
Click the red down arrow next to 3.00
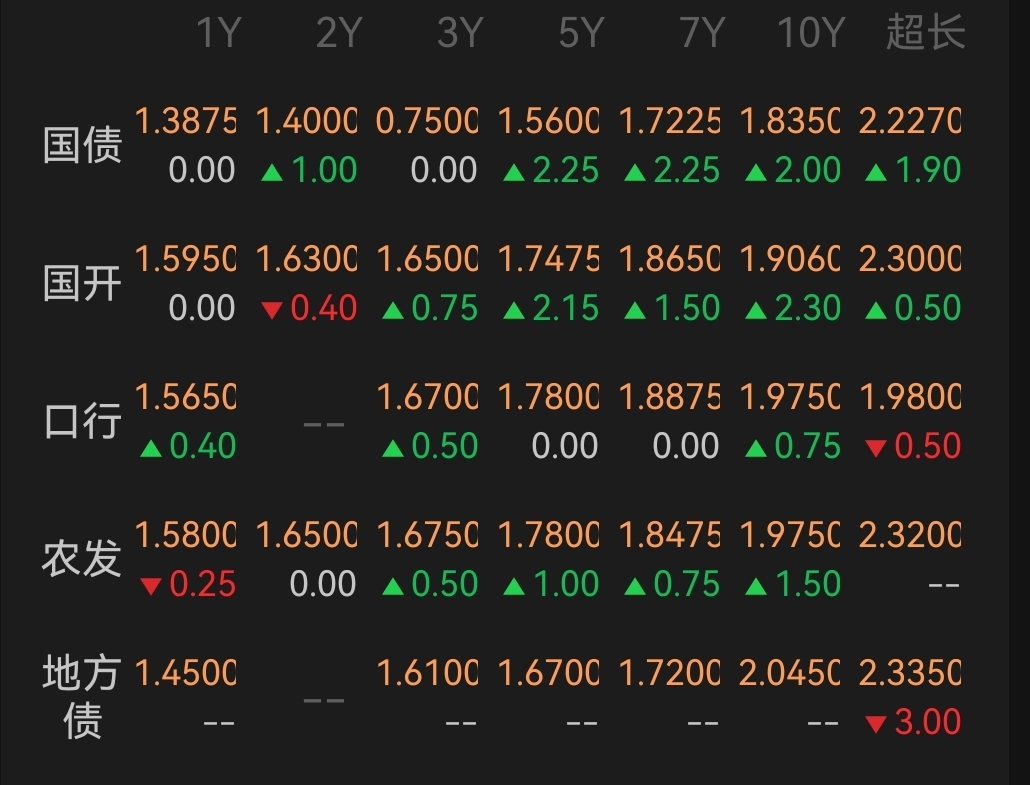pyautogui.click(x=875, y=723)
